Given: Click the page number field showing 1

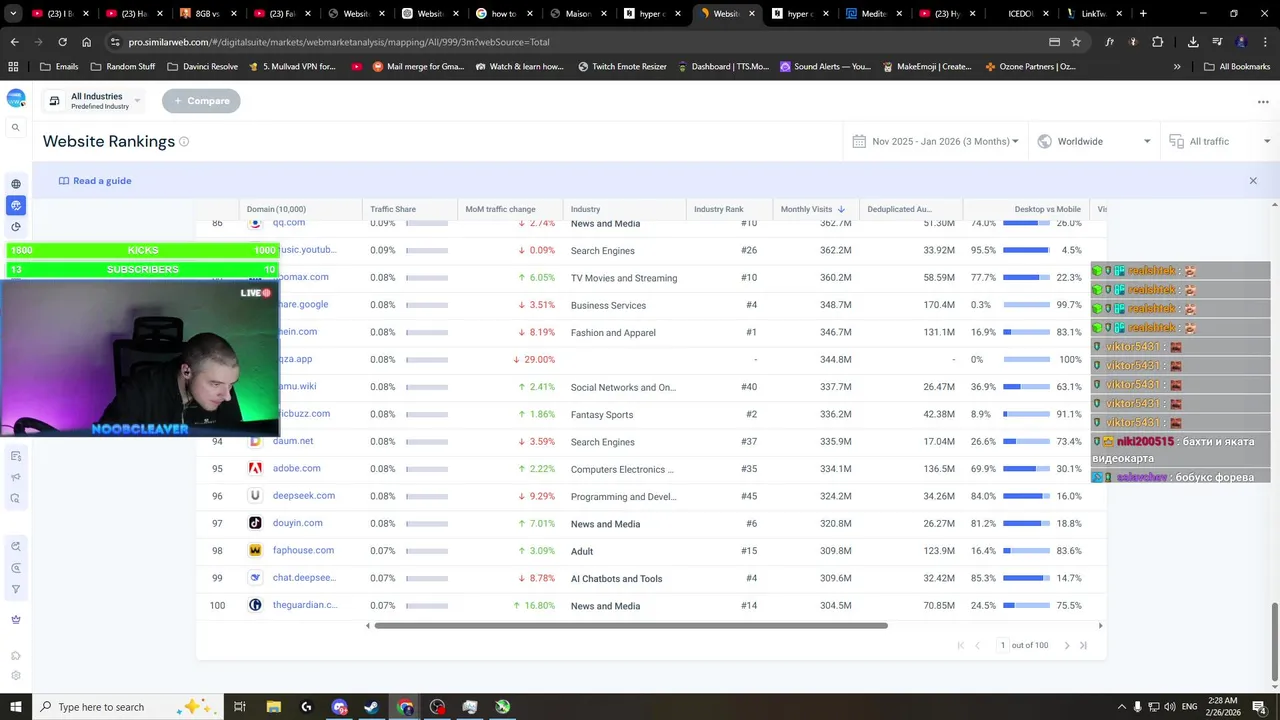Looking at the screenshot, I should tap(1003, 646).
